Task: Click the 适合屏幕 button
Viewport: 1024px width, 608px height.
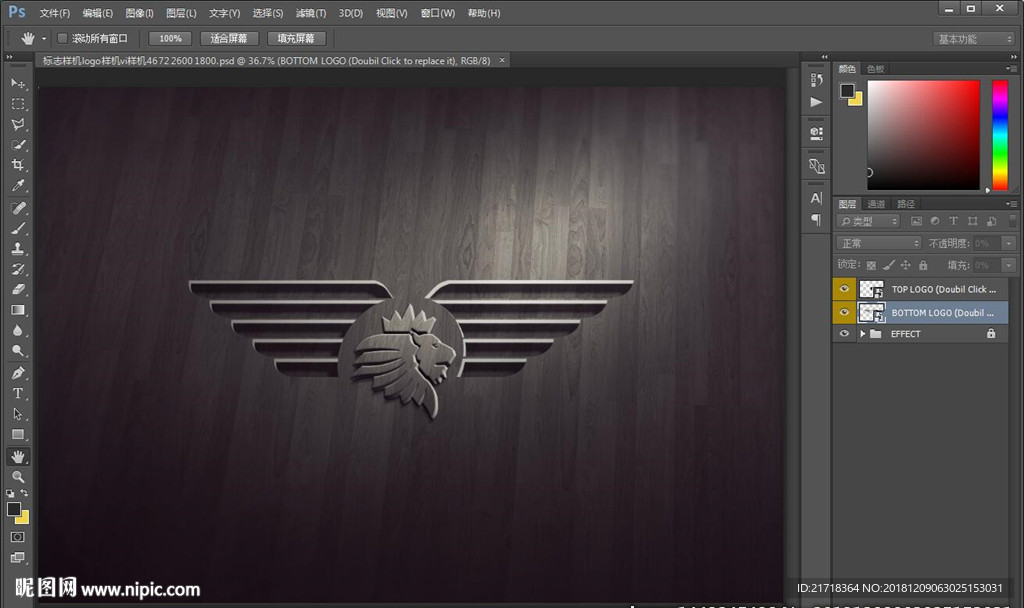Action: (229, 39)
